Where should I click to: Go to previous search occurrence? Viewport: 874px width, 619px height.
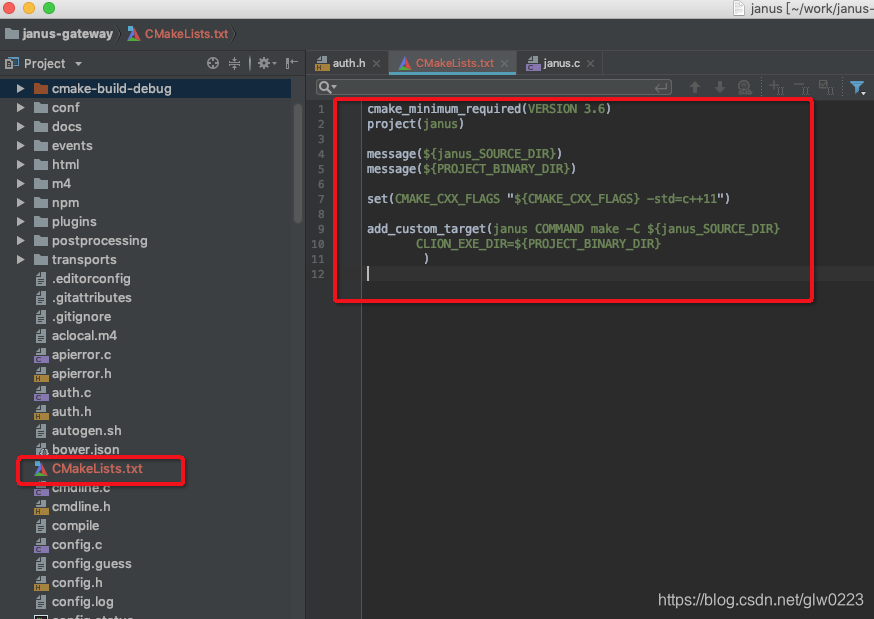click(x=695, y=87)
